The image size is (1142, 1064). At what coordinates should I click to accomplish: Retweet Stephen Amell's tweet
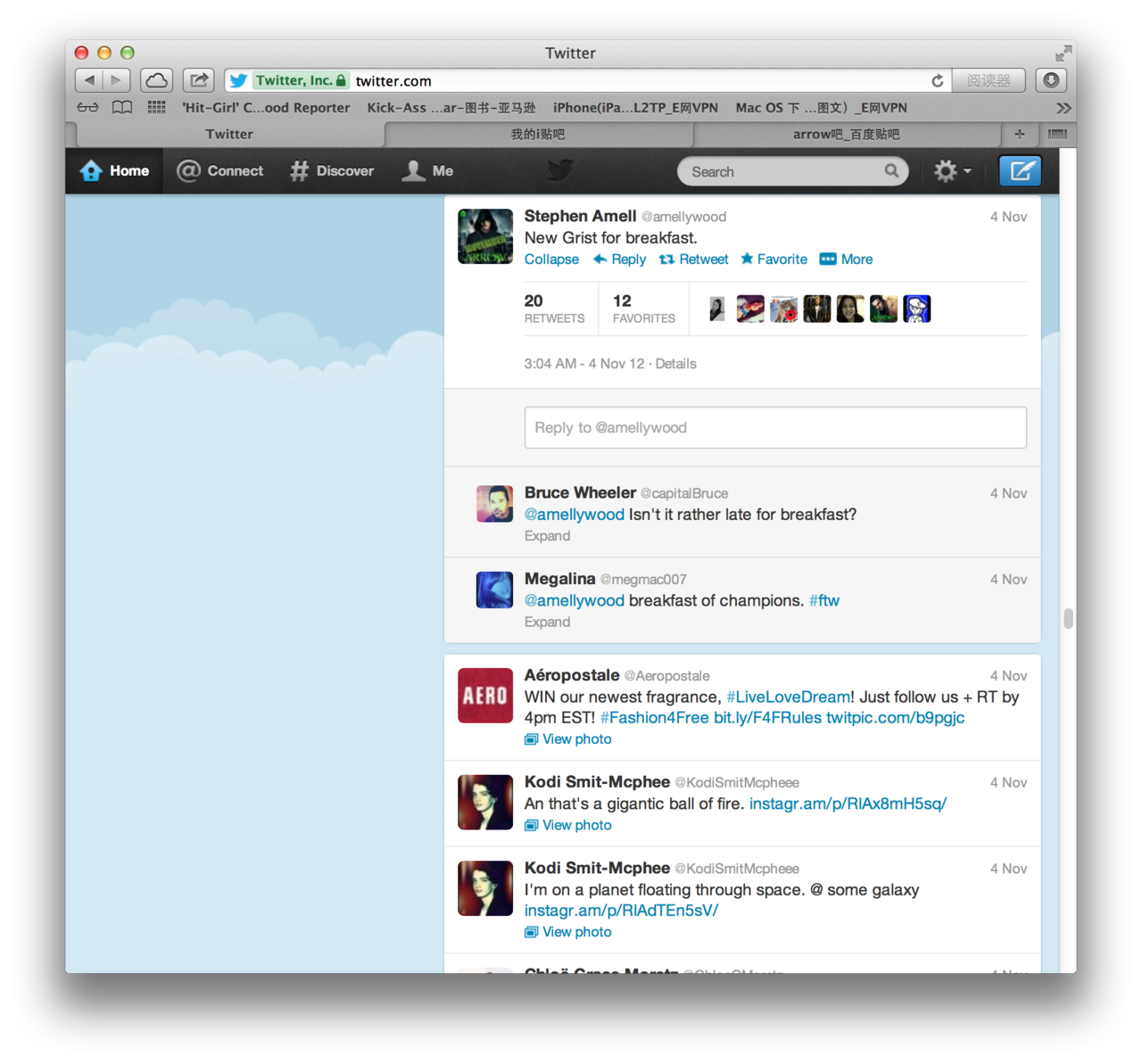pos(693,259)
